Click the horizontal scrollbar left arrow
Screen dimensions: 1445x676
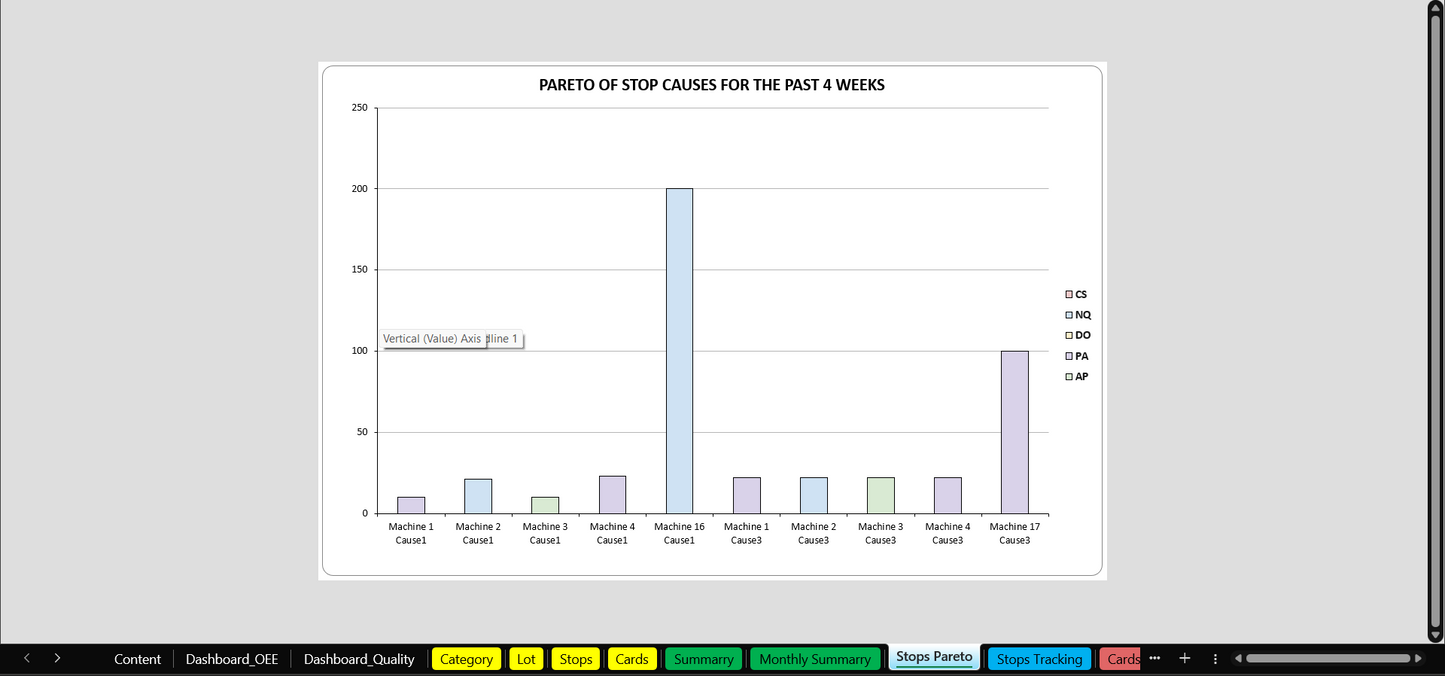1238,658
